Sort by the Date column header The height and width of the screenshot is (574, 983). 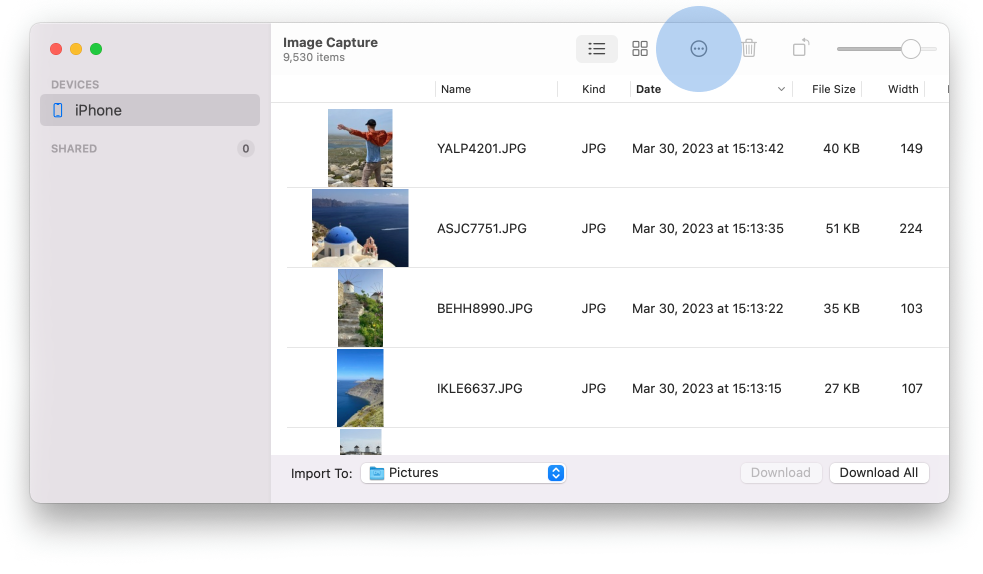click(x=648, y=89)
